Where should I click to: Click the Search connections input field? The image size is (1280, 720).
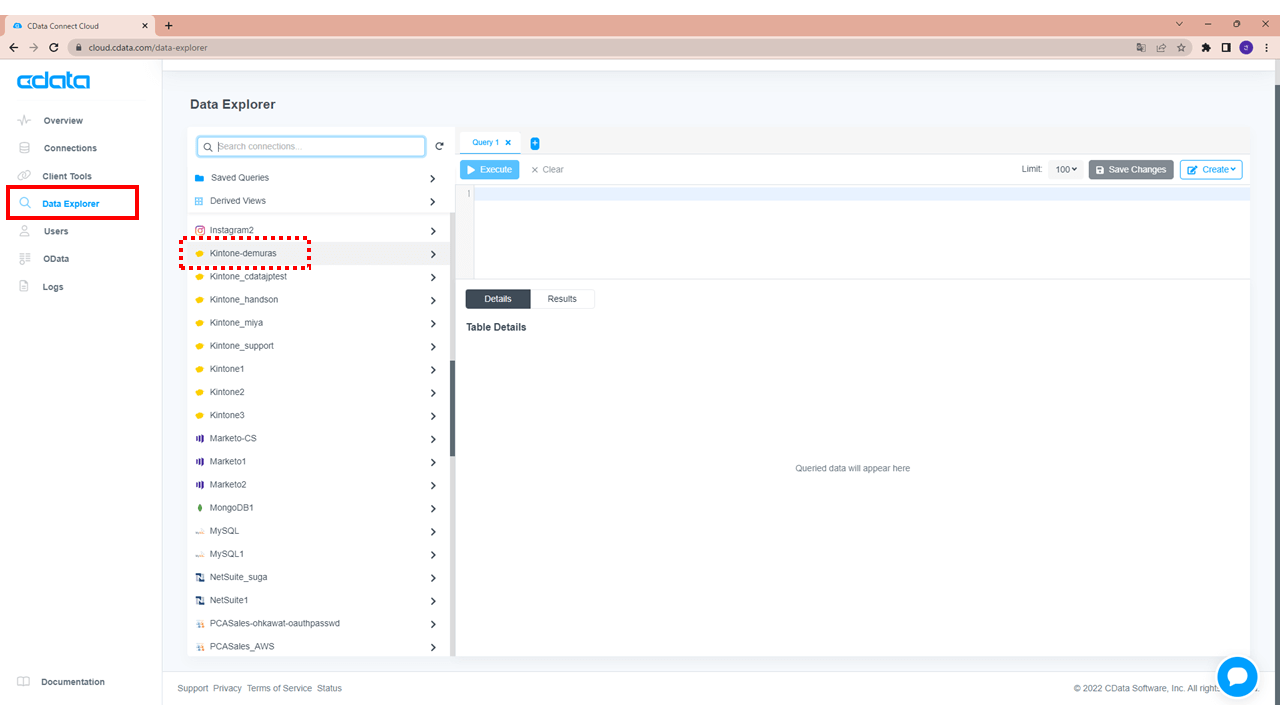tap(311, 147)
